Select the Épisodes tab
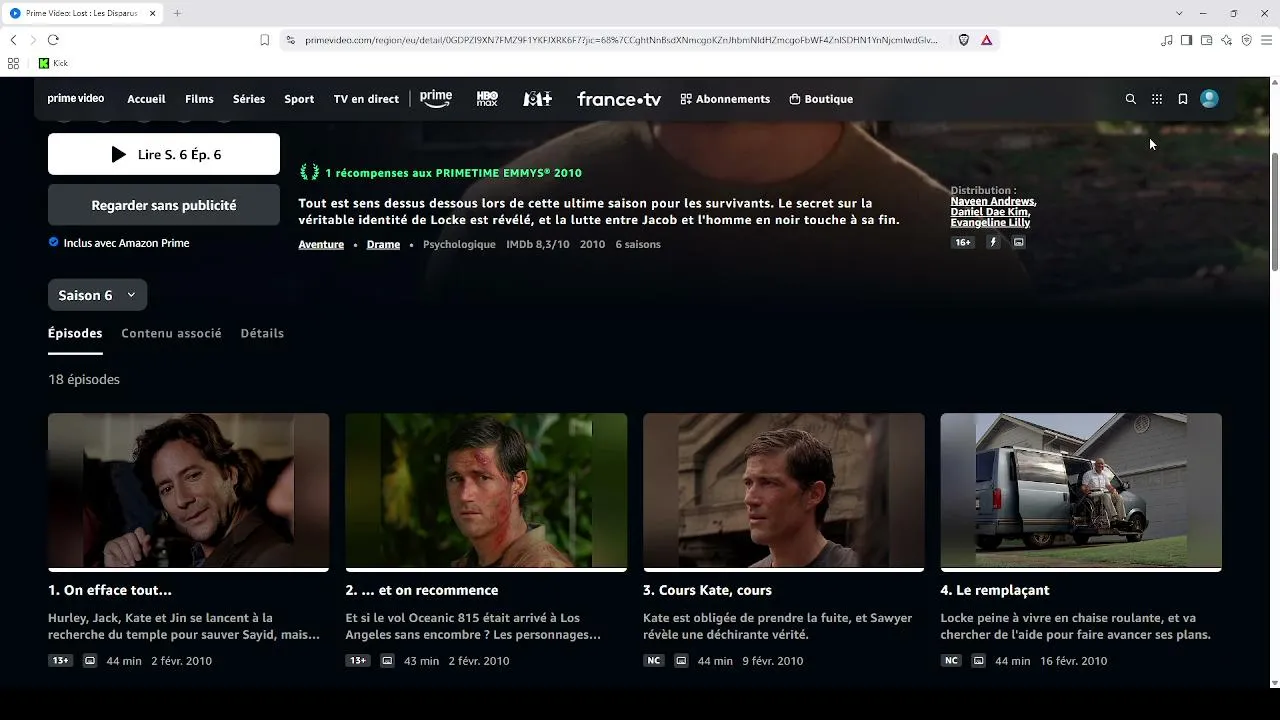This screenshot has width=1280, height=720. [75, 333]
